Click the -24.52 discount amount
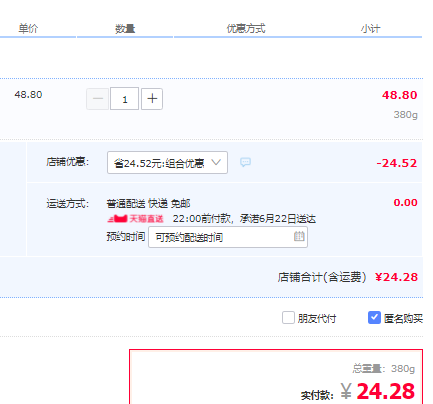Viewport: 433px width, 404px height. click(x=397, y=163)
